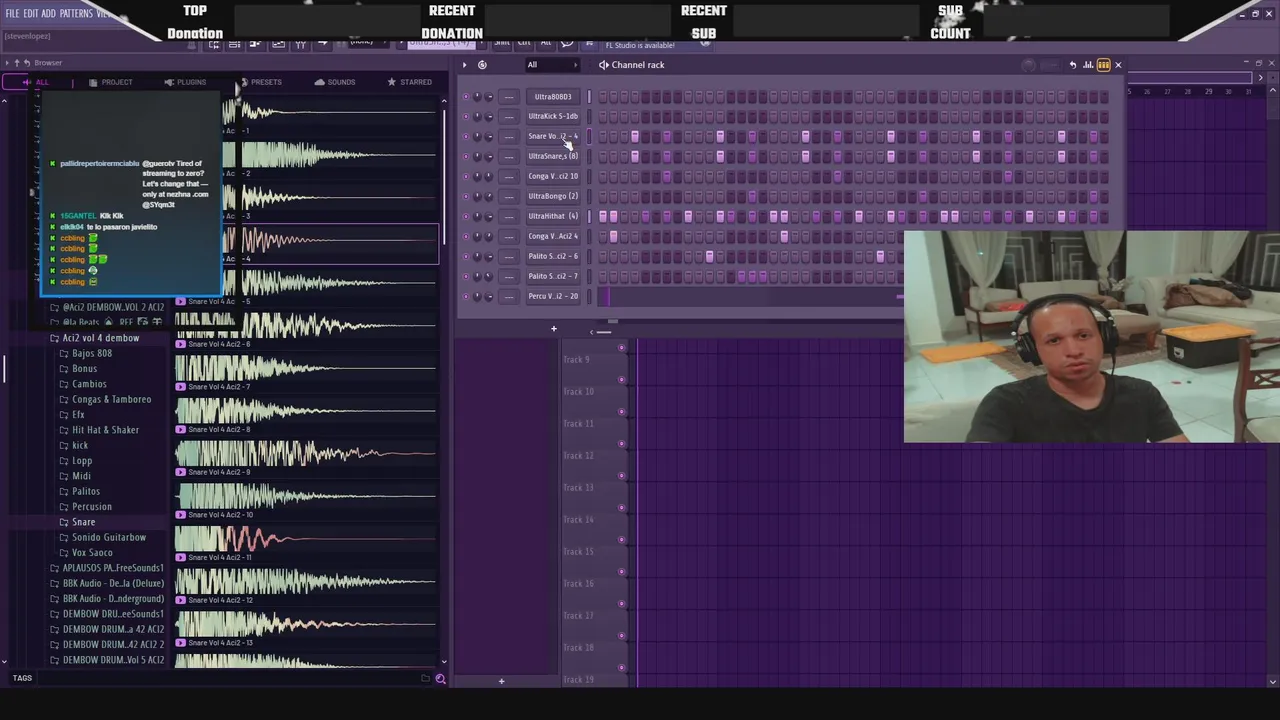Open the Bajos 808 folder
The height and width of the screenshot is (720, 1280).
pos(91,354)
